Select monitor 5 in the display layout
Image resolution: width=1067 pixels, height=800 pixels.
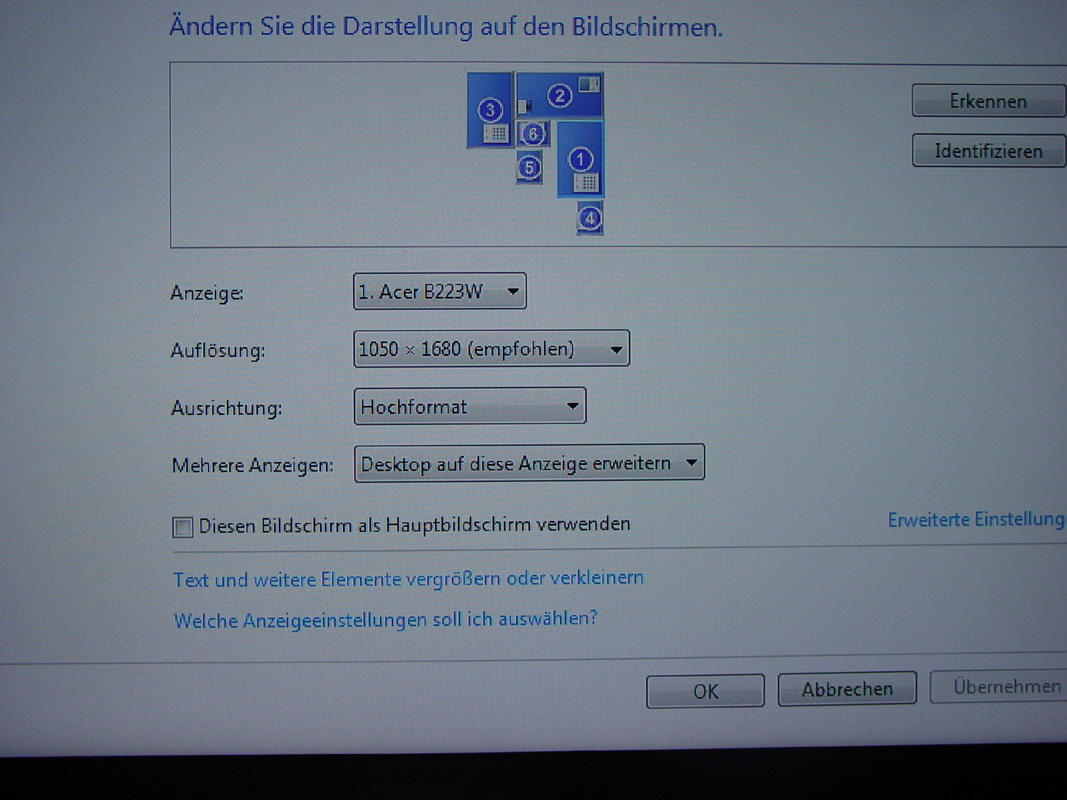530,168
